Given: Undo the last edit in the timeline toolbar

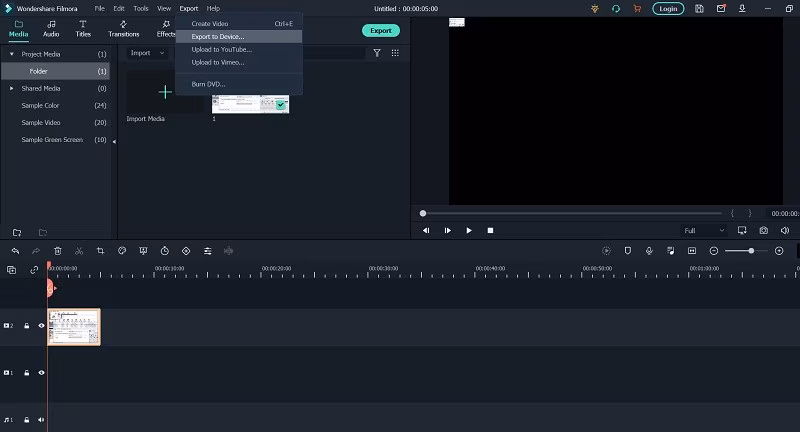Looking at the screenshot, I should [15, 251].
